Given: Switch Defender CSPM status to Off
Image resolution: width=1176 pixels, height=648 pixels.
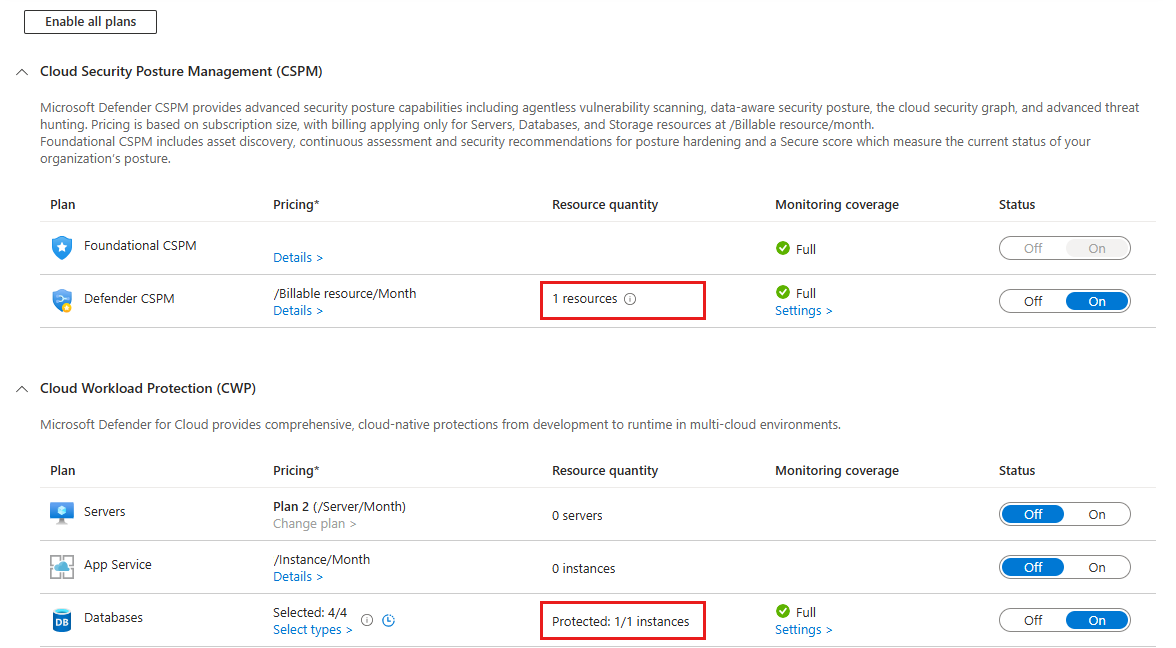Looking at the screenshot, I should click(x=1033, y=302).
